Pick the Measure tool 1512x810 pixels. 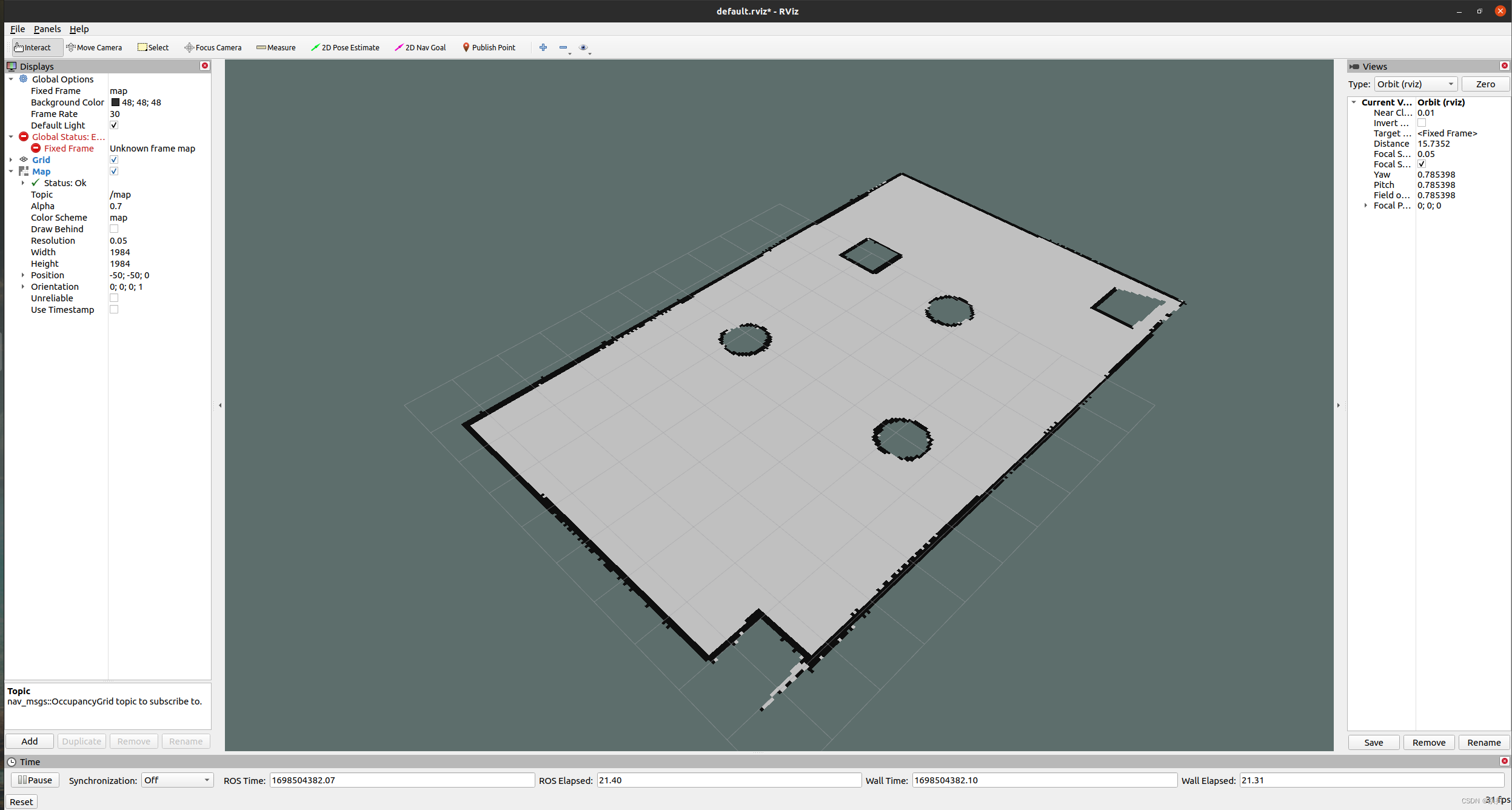click(276, 47)
